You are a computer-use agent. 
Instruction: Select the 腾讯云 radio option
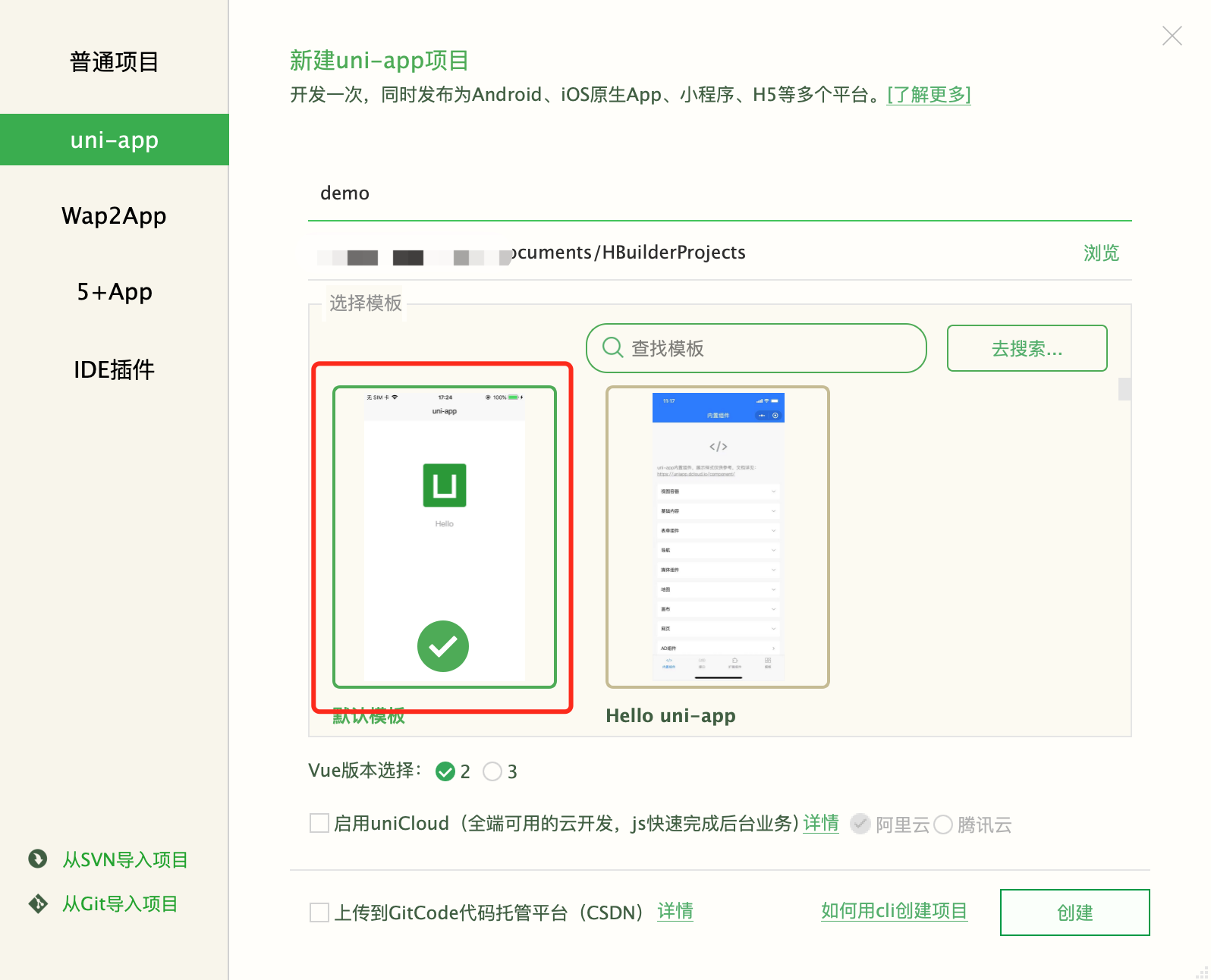(x=943, y=825)
